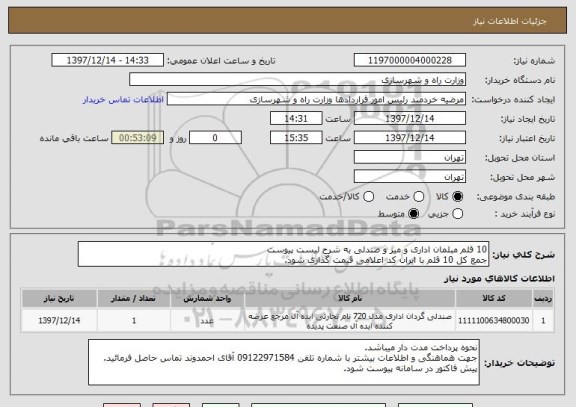Screen dimensions: 576x407
Task: Click the تاریخ ایجاد نیاز date field
Action: click(x=410, y=119)
